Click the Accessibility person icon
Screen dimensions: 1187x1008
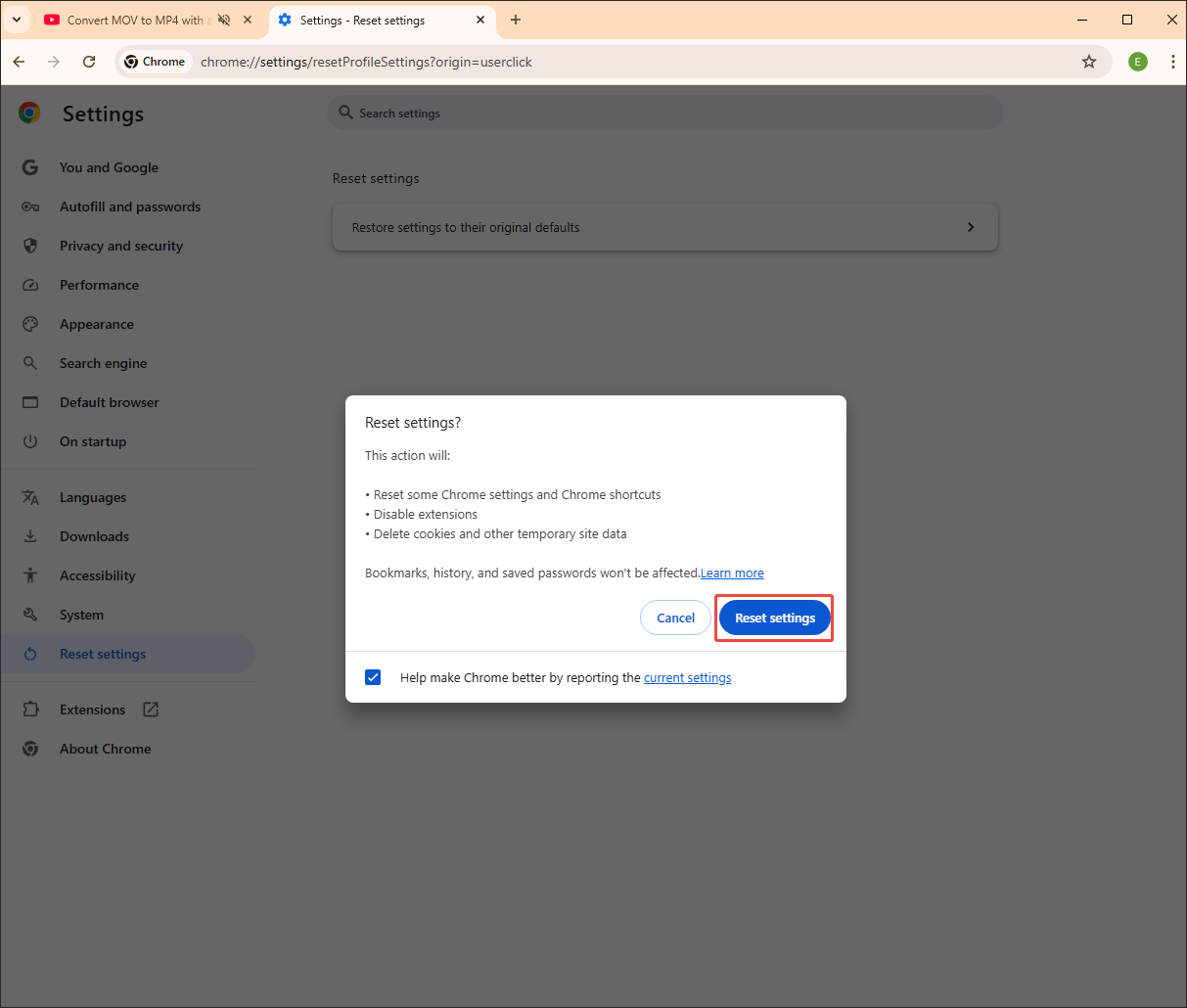tap(30, 575)
